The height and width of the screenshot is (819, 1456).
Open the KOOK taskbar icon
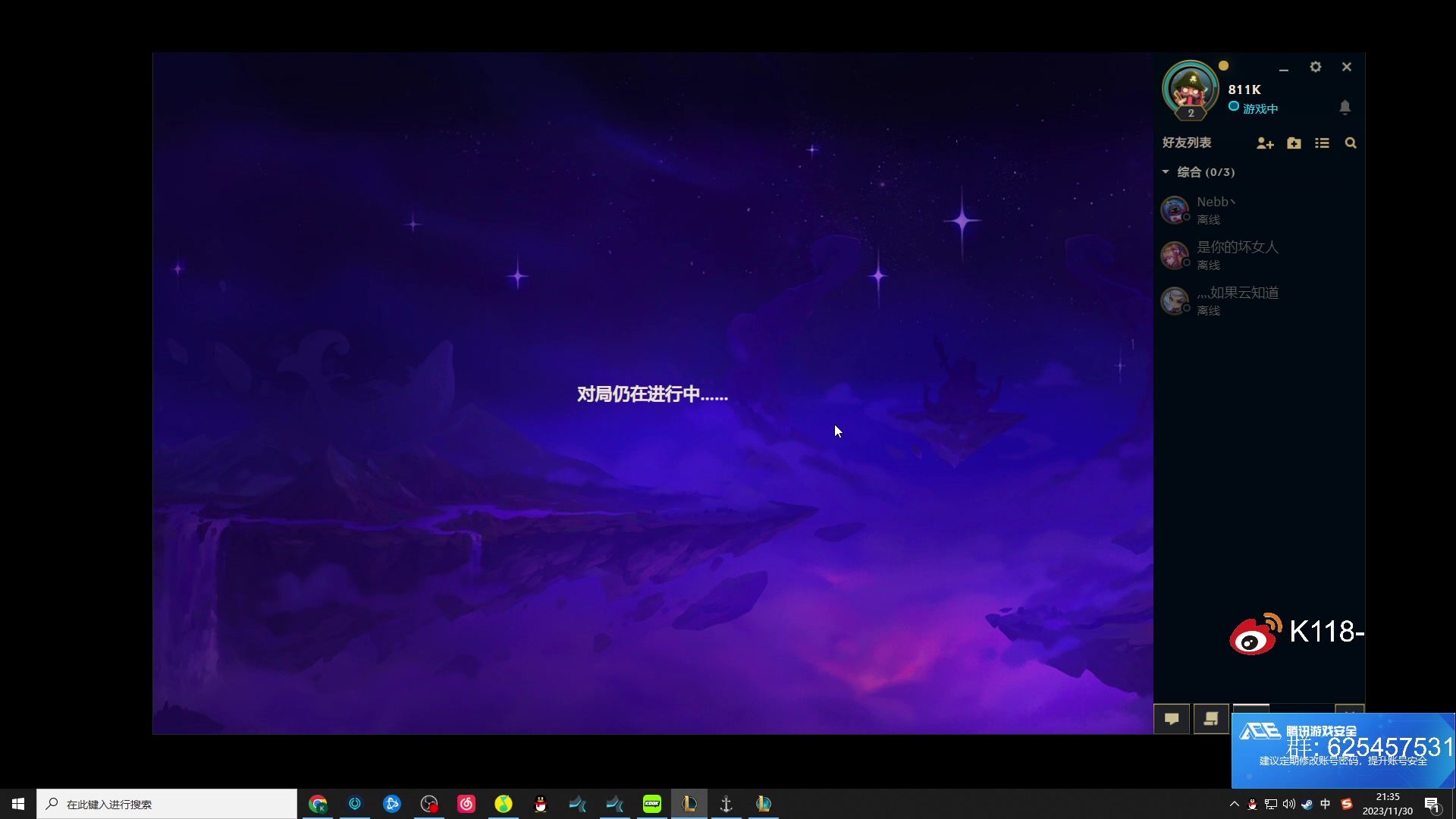pyautogui.click(x=652, y=804)
